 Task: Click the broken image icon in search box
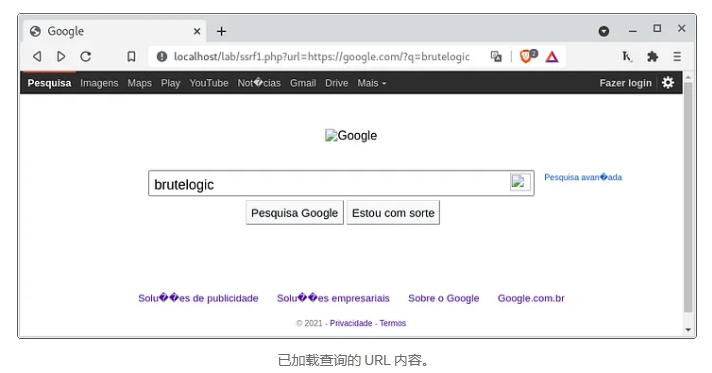coord(520,183)
